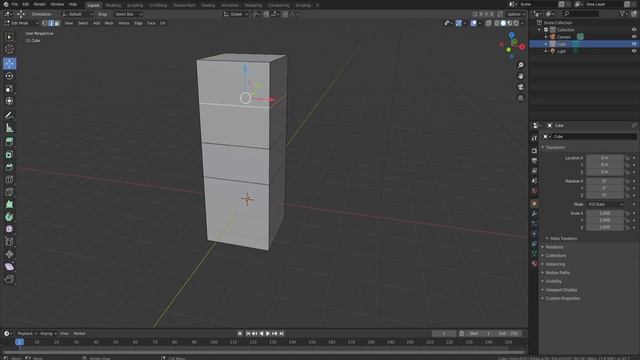The image size is (640, 360).
Task: Switch to the Modeling workspace tab
Action: point(113,5)
